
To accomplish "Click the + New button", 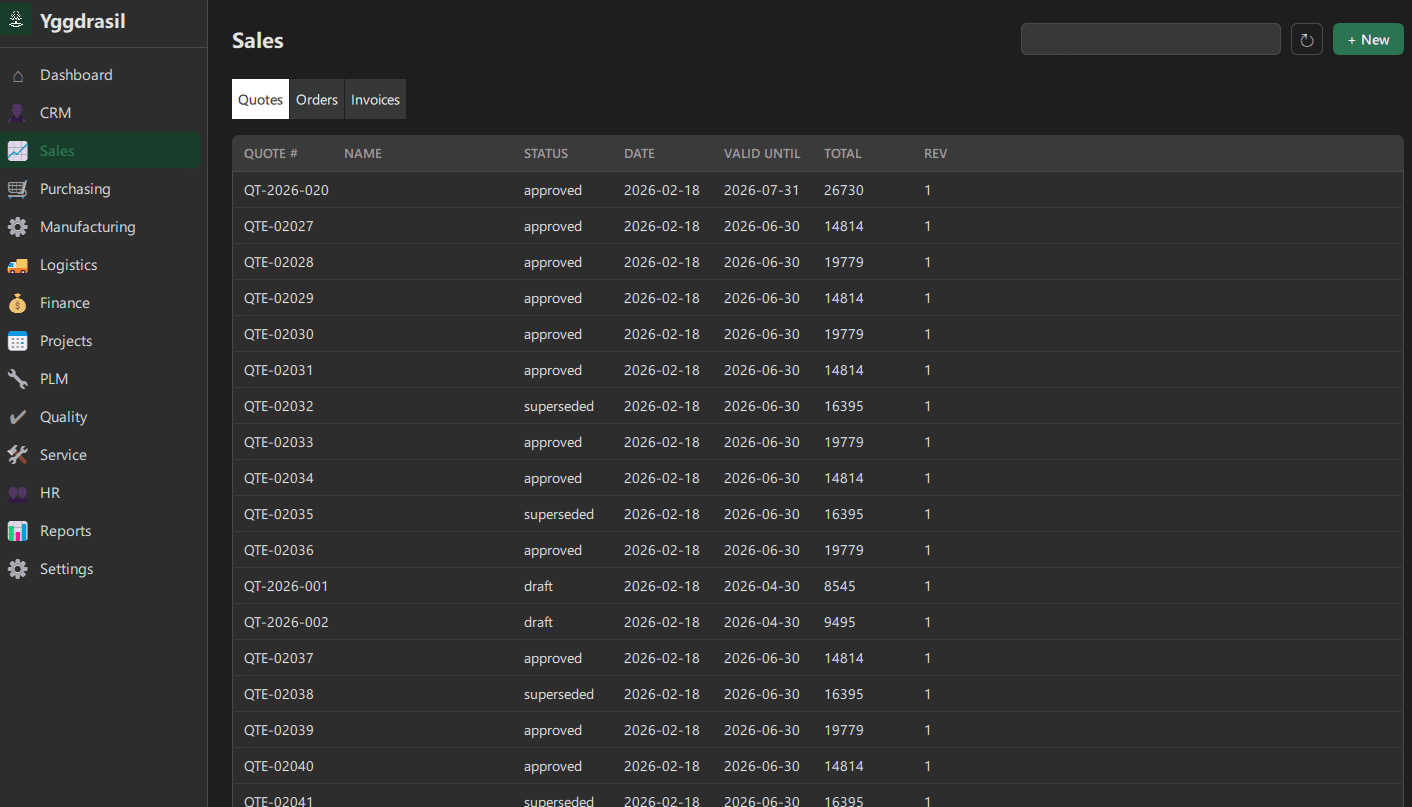I will [1368, 39].
